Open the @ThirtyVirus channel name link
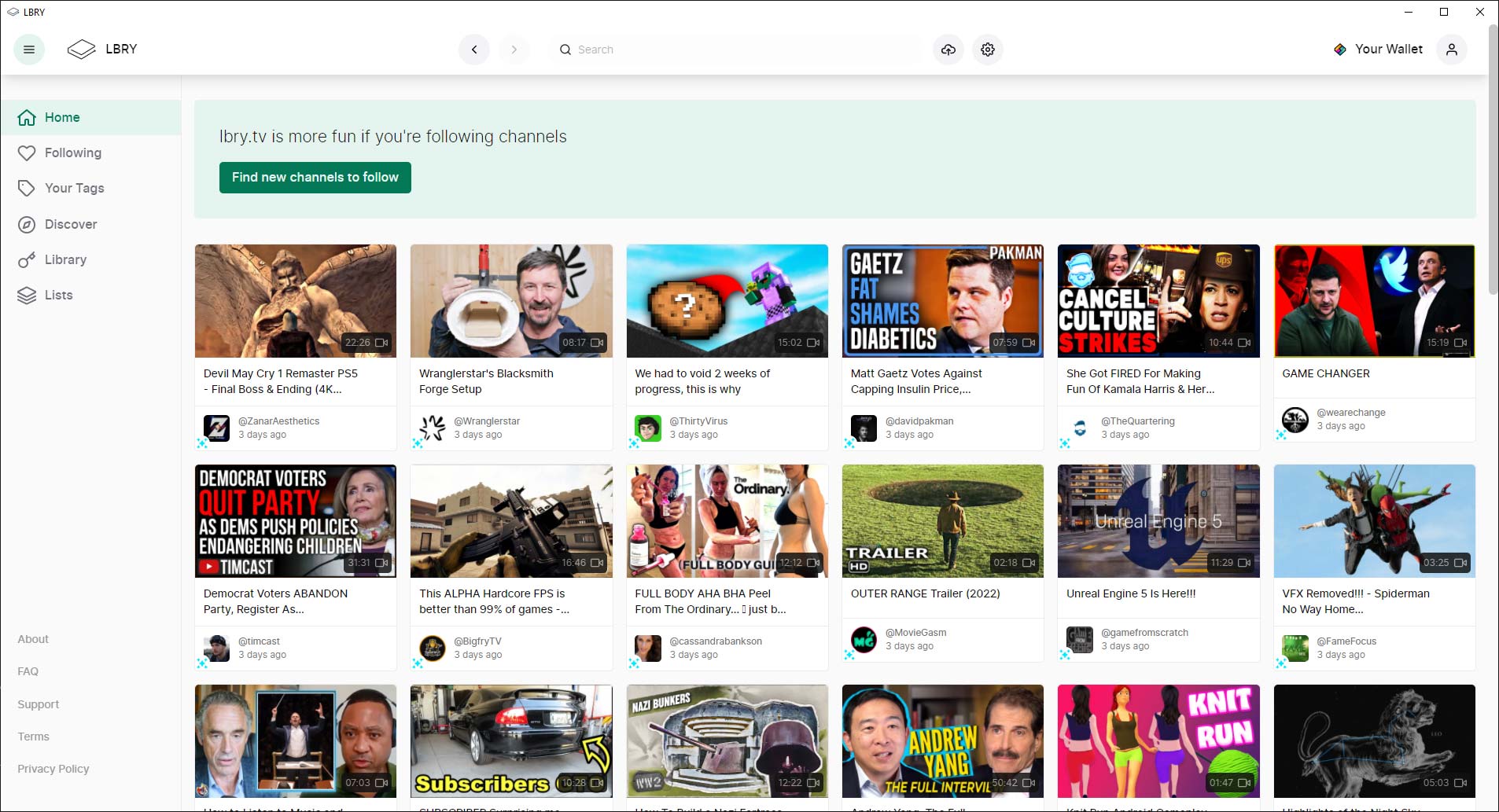Viewport: 1499px width, 812px height. coord(698,421)
